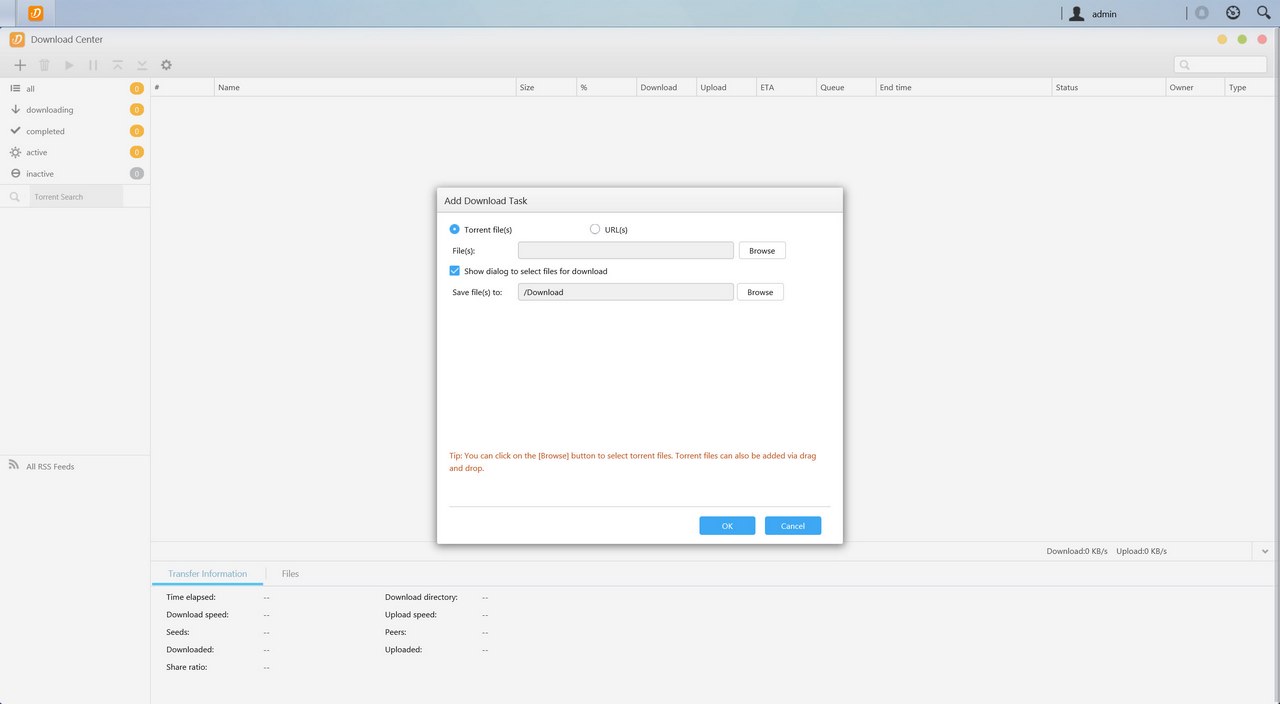Sort by the Upload column header
Image resolution: width=1280 pixels, height=704 pixels.
(x=727, y=87)
